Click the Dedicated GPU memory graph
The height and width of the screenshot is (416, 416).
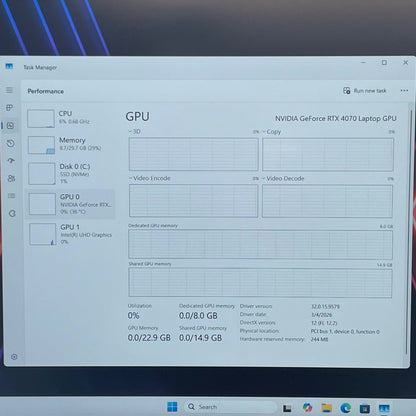(x=260, y=244)
